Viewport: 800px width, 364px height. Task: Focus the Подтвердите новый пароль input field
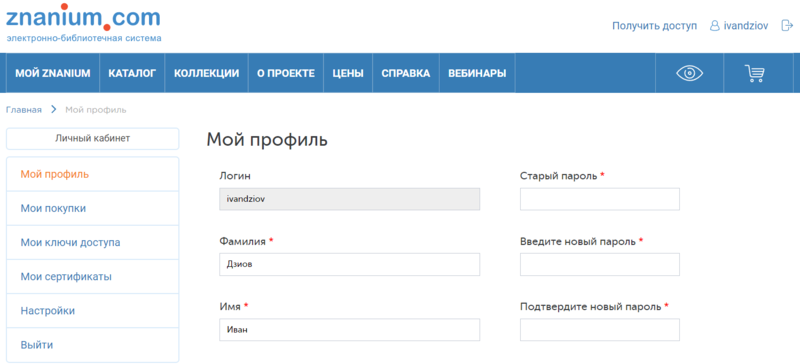pos(599,330)
